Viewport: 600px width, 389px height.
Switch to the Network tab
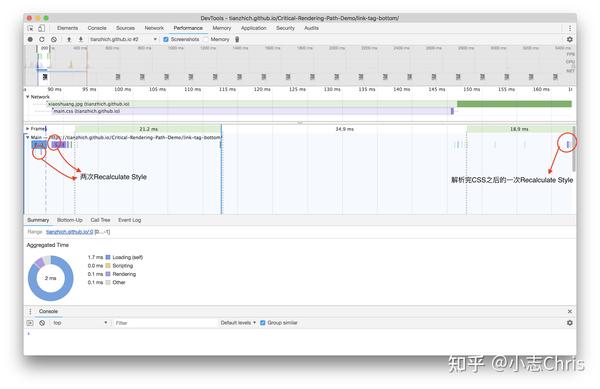point(154,28)
